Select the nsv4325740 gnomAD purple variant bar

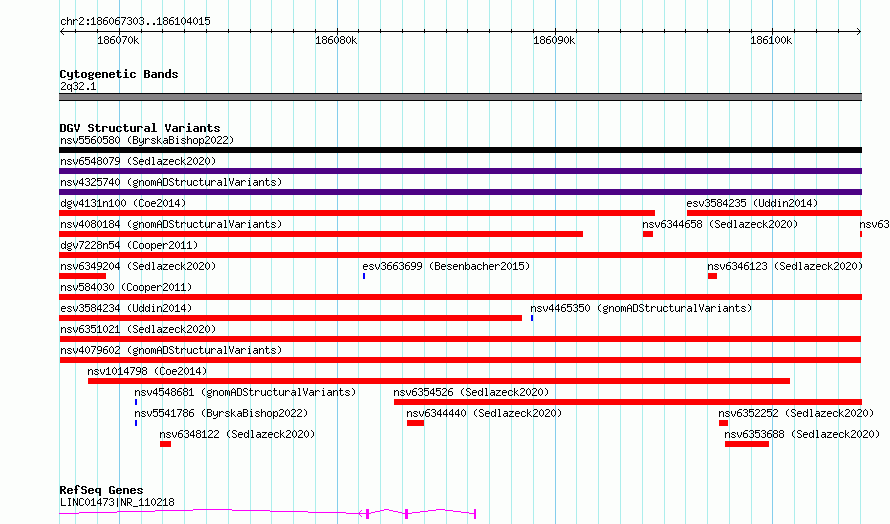click(460, 192)
